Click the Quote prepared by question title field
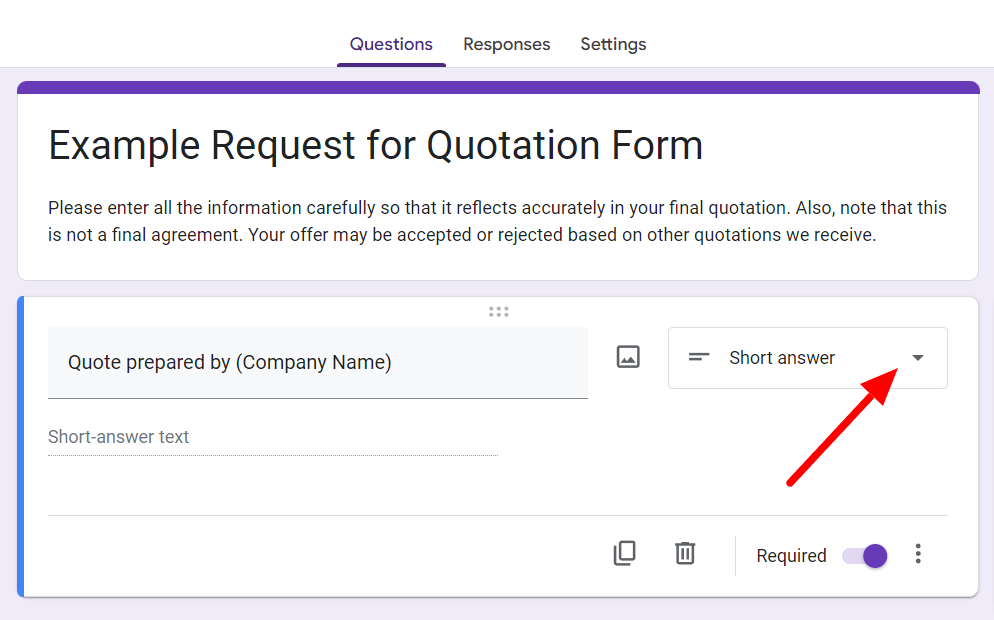This screenshot has height=620, width=994. [318, 363]
